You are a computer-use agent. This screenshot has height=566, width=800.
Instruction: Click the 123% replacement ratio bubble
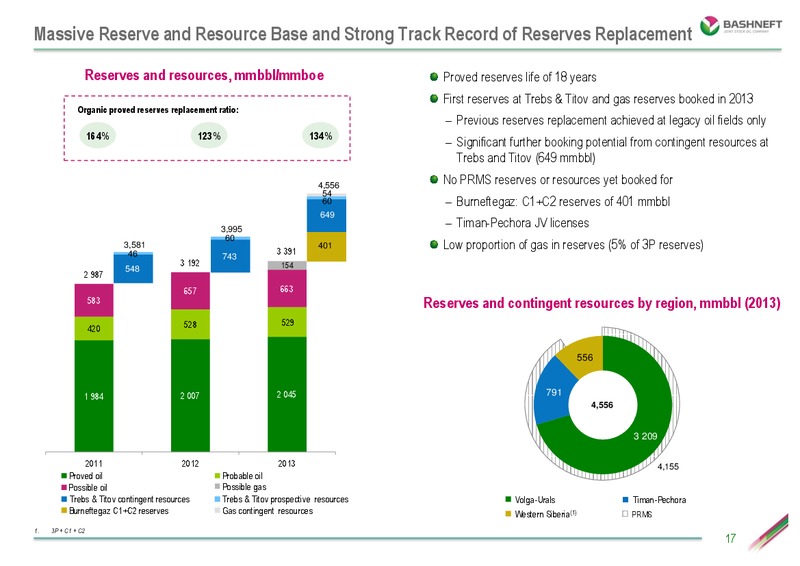pos(209,136)
